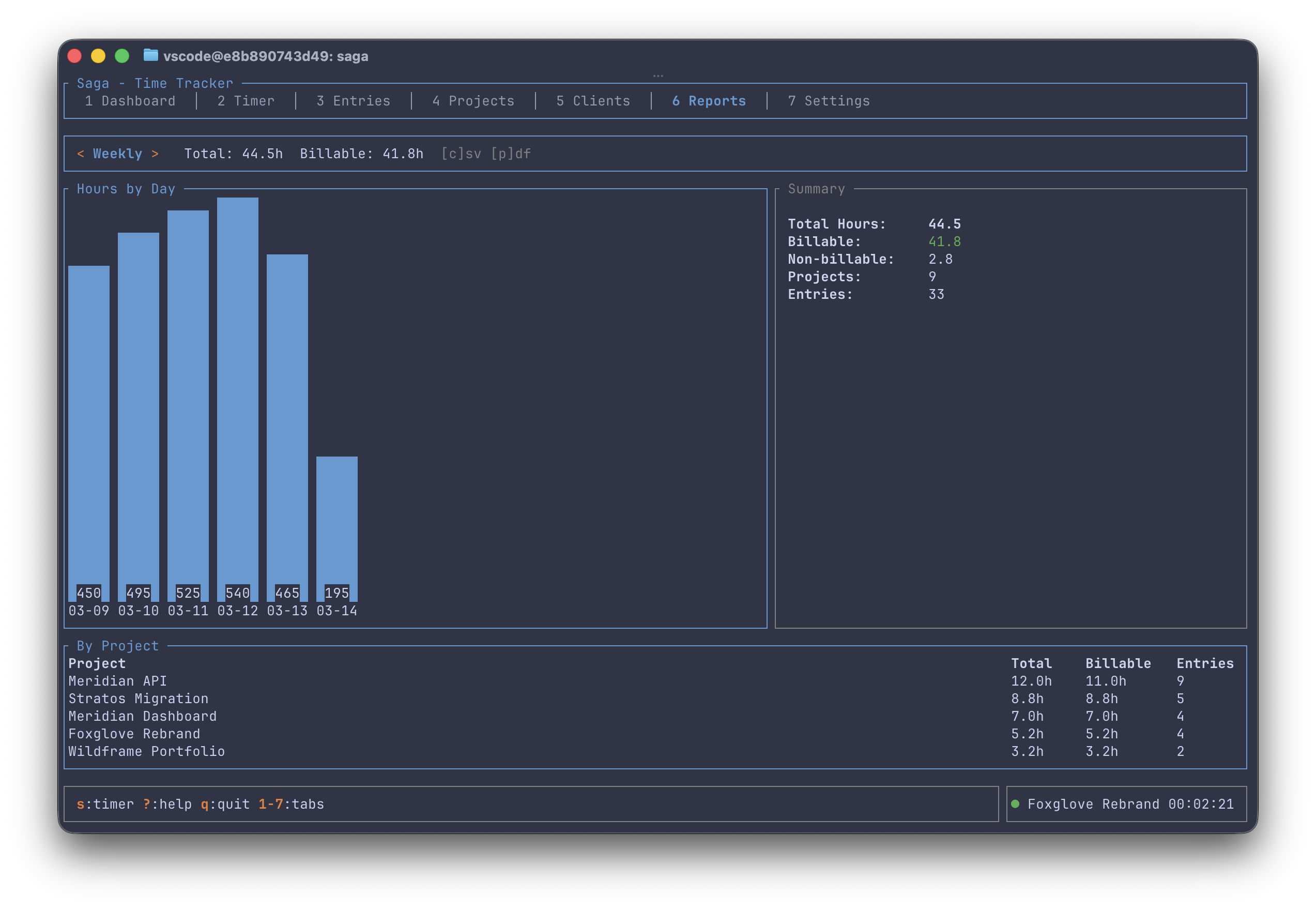
Task: Click the right arrow after Weekly
Action: point(155,154)
